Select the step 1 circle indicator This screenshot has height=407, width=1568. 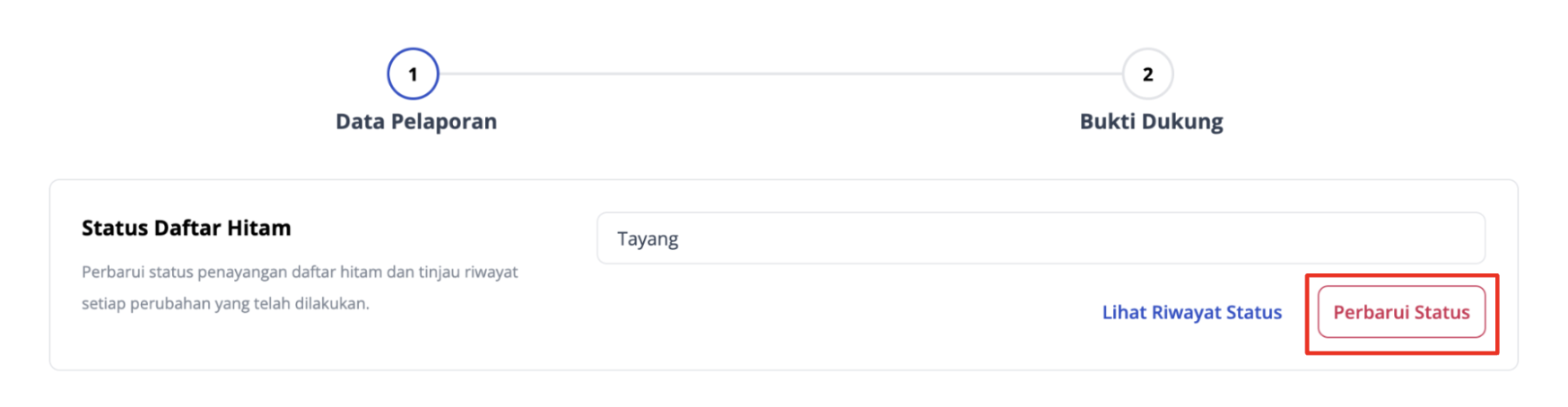413,74
